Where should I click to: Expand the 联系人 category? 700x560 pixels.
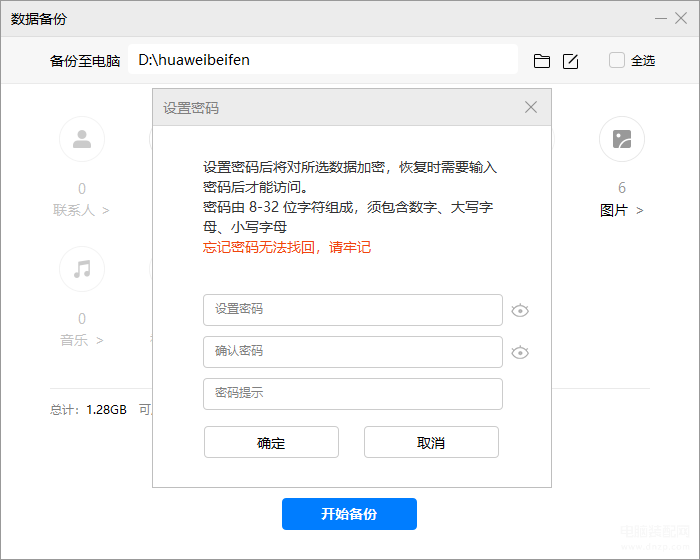pyautogui.click(x=82, y=210)
